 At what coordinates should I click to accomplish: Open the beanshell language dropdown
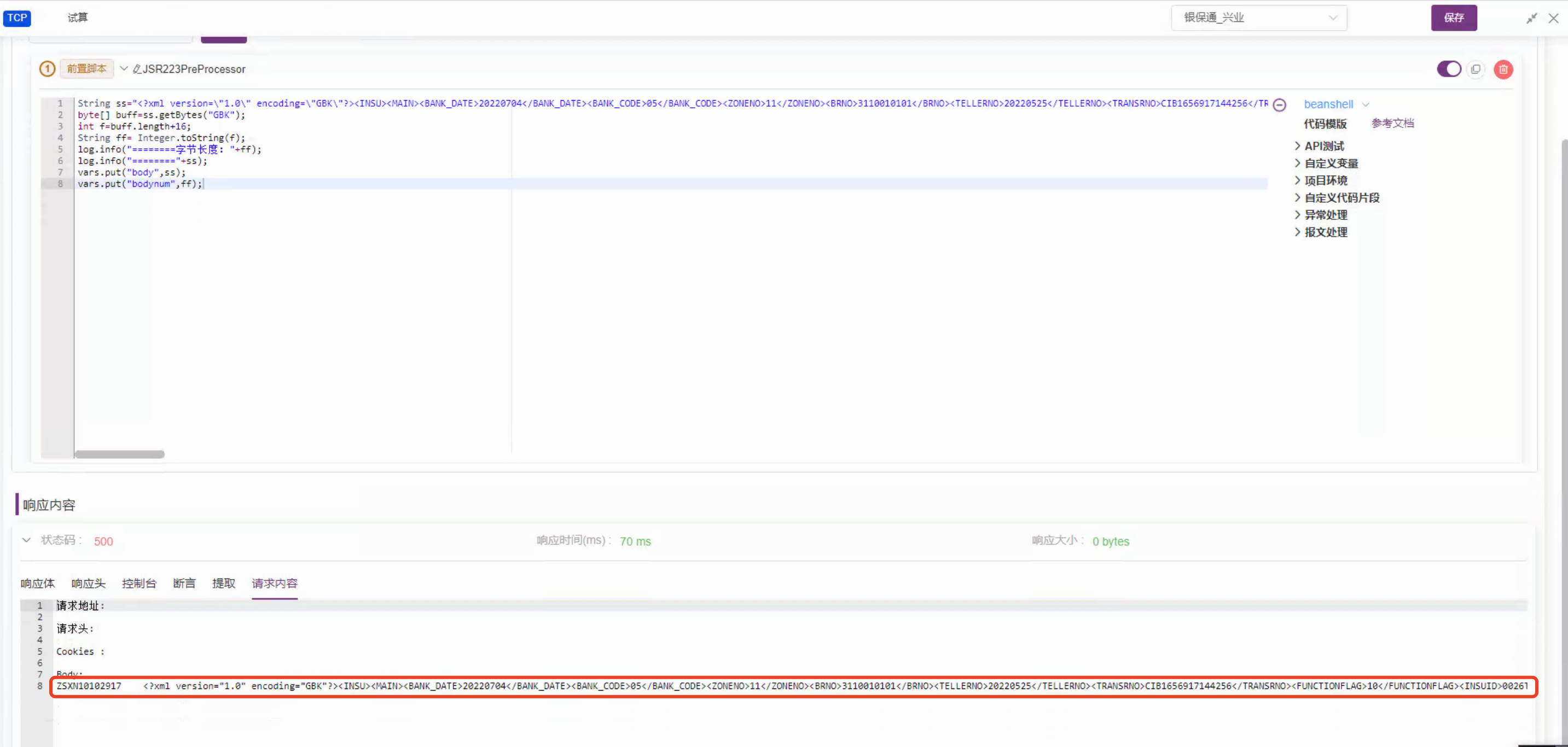pyautogui.click(x=1335, y=104)
